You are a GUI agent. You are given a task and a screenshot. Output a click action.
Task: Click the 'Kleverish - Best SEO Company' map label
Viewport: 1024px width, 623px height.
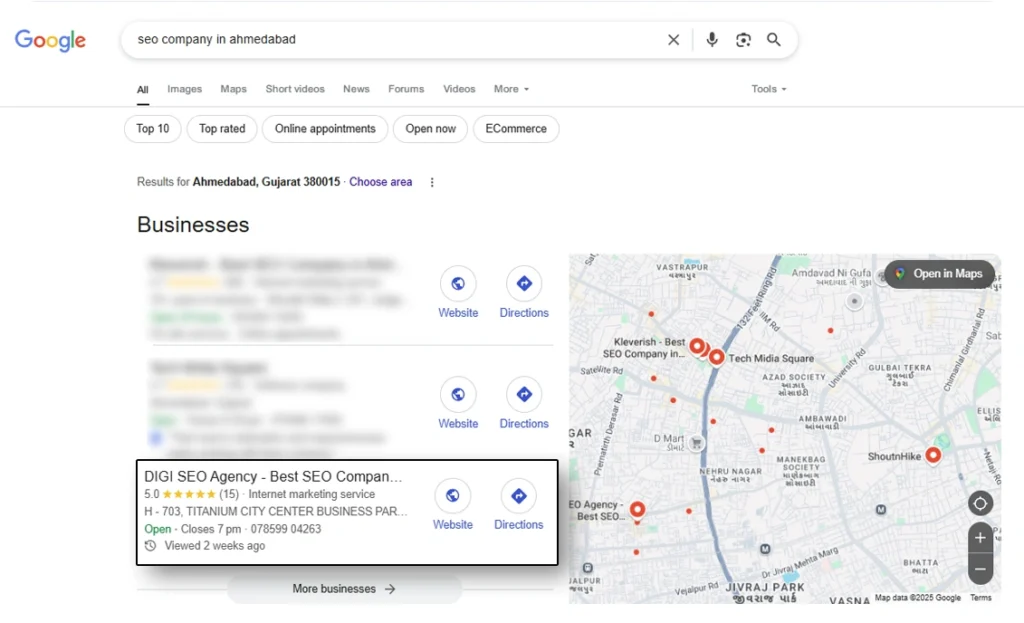(x=644, y=347)
